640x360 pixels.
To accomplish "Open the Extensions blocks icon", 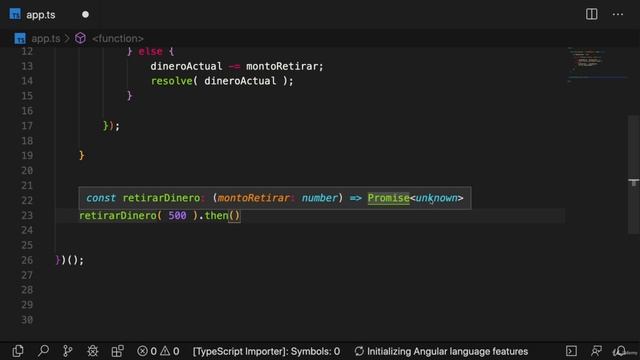I will (118, 351).
